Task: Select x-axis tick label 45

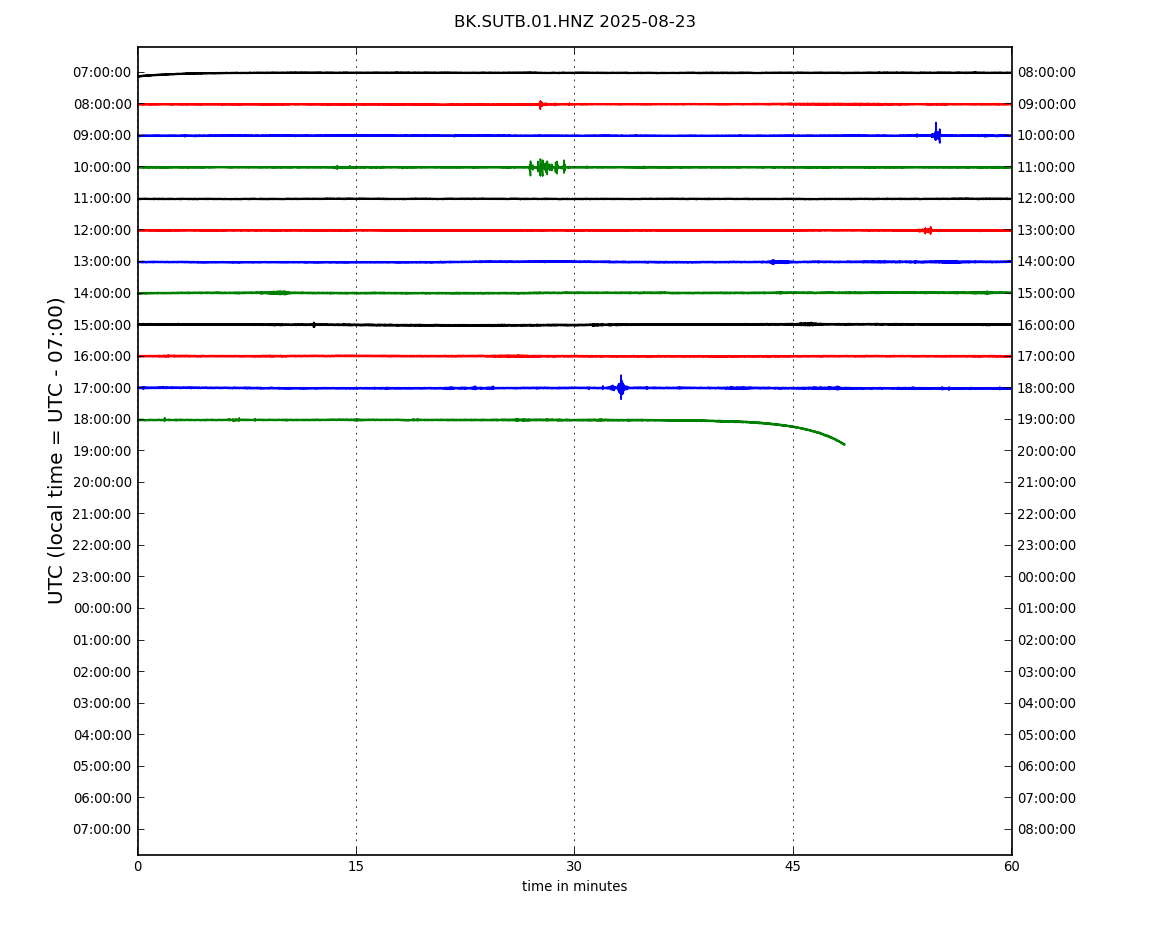Action: pos(793,866)
